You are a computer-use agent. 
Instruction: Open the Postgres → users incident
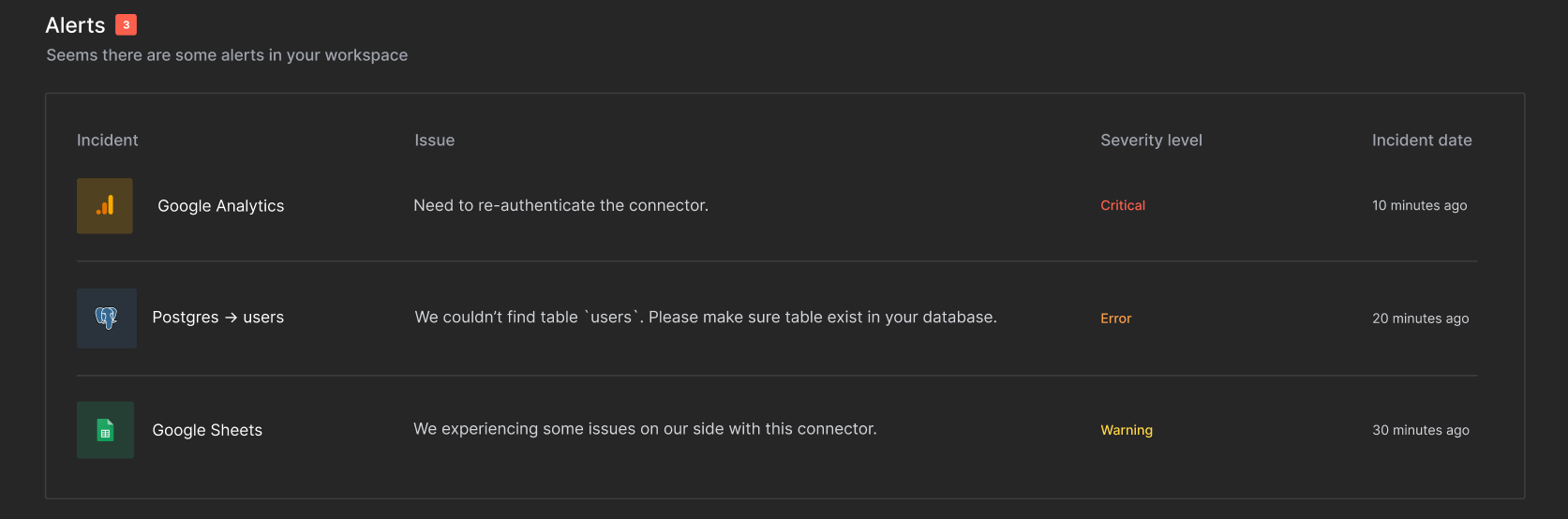pos(217,318)
